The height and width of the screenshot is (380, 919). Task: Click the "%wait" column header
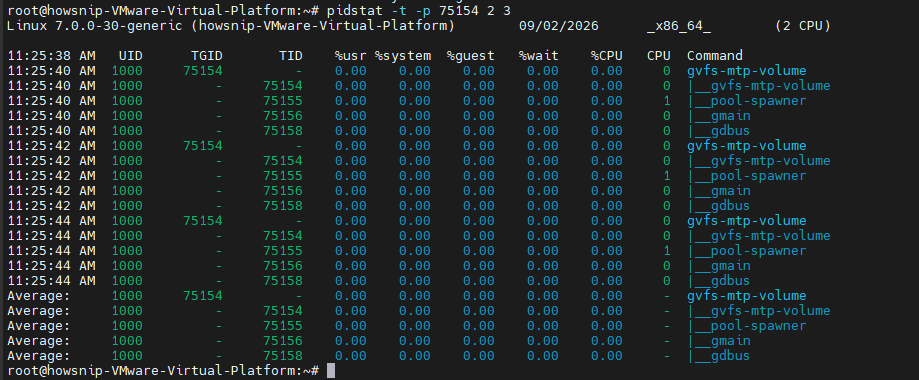pyautogui.click(x=539, y=56)
